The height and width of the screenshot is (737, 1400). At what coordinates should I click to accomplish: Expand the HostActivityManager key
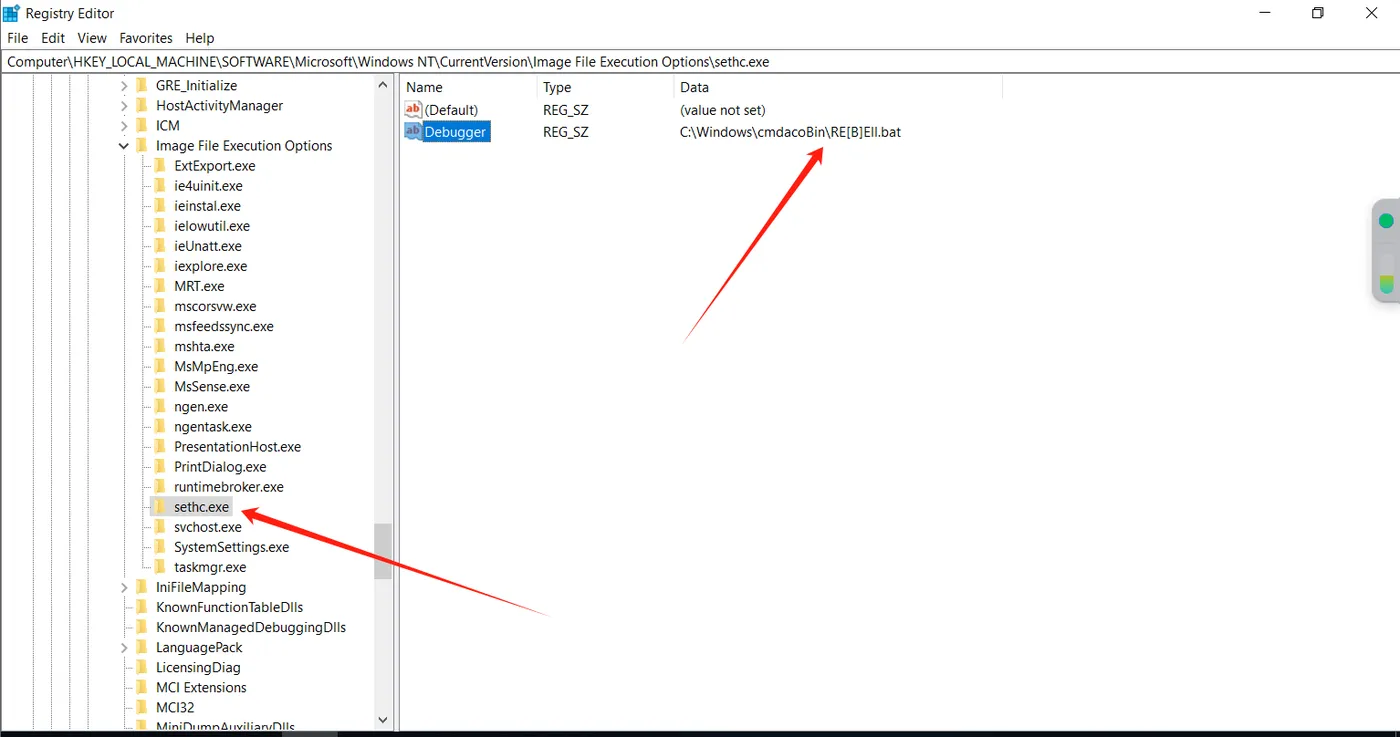click(x=124, y=106)
